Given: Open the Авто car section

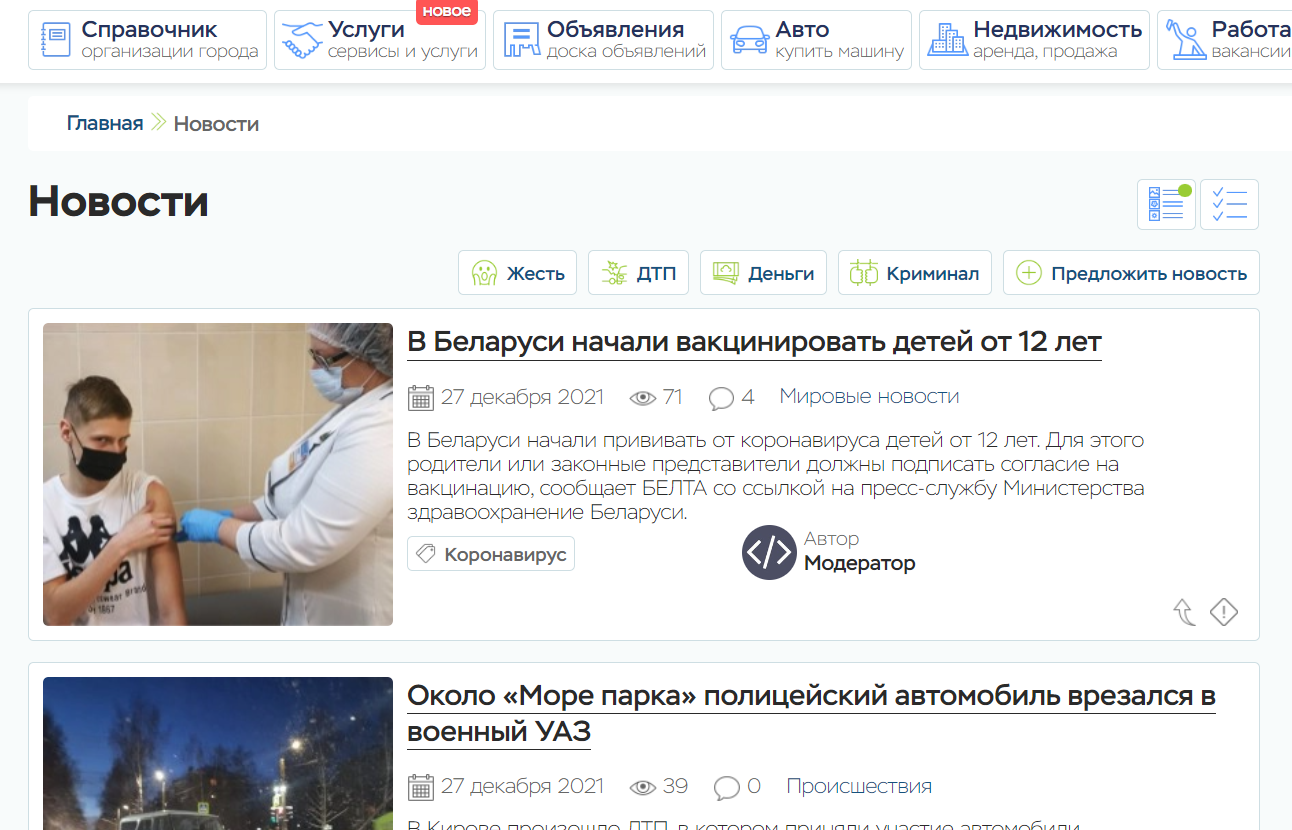Looking at the screenshot, I should [x=816, y=40].
